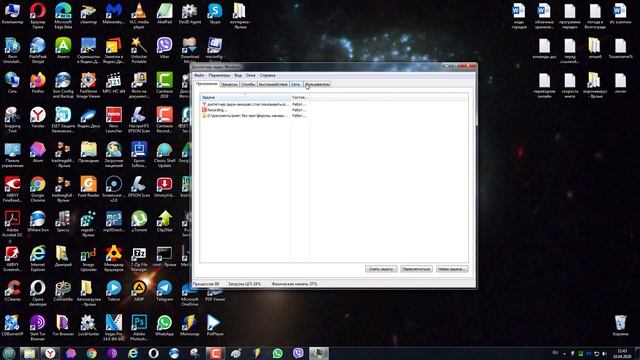Open the PotPlayer desktop shortcut
The width and height of the screenshot is (640, 360).
(215, 325)
